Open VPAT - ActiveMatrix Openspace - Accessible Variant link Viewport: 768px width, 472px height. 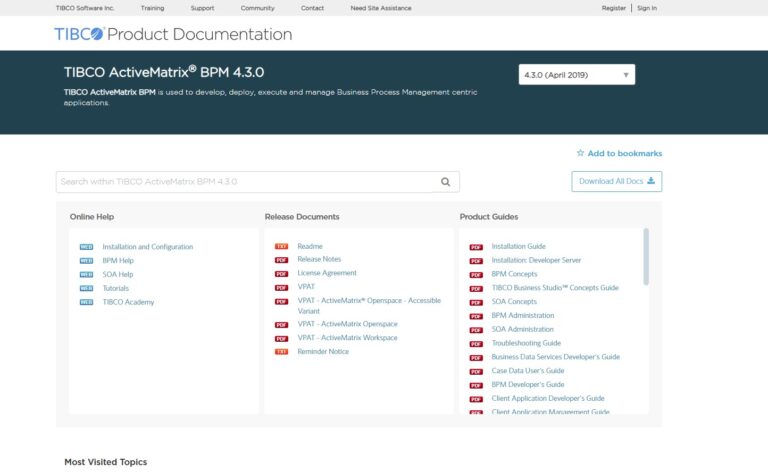click(369, 306)
